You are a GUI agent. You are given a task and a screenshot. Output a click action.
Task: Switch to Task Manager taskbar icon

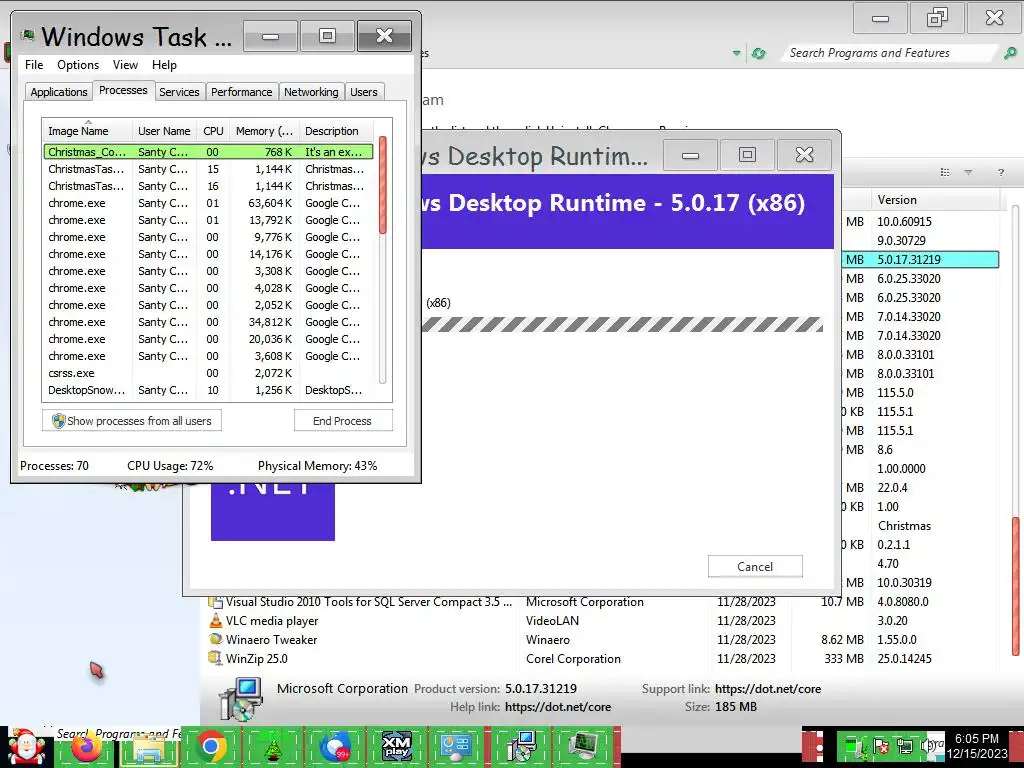[x=583, y=747]
